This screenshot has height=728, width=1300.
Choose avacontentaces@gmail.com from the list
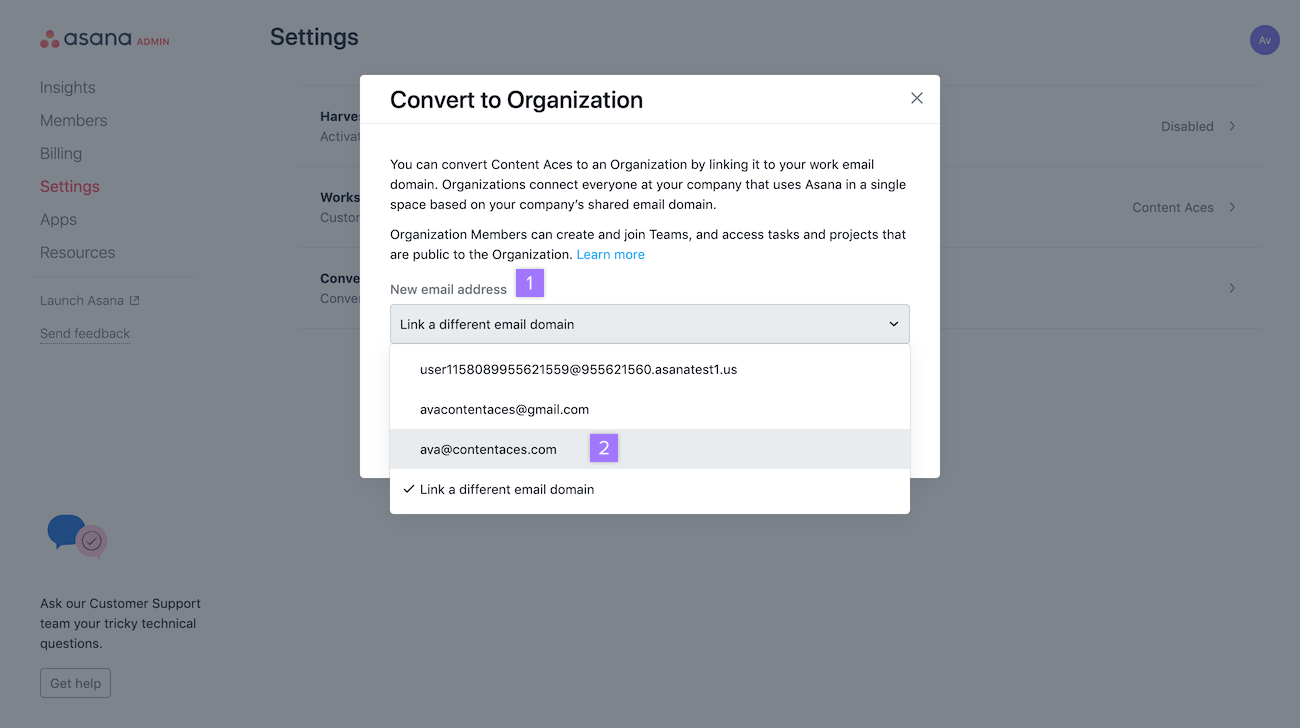pos(504,409)
